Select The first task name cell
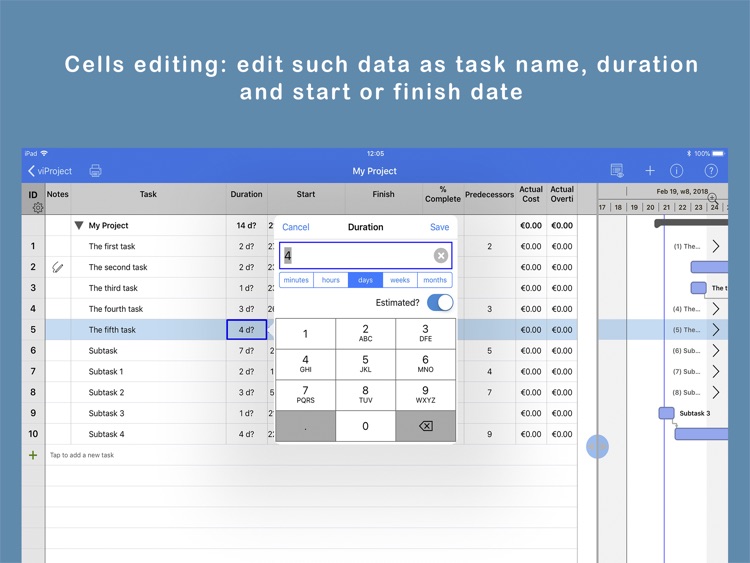The image size is (750, 563). 148,246
